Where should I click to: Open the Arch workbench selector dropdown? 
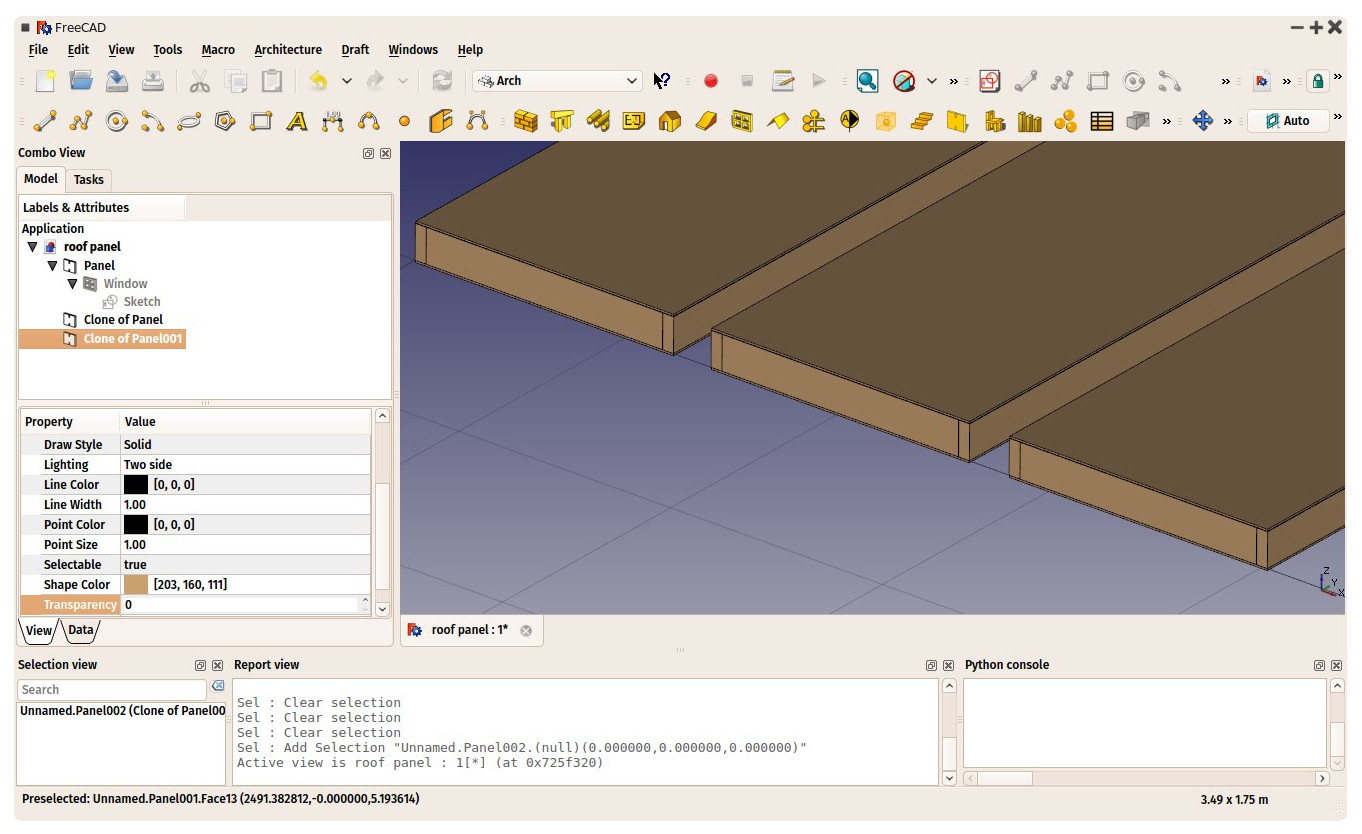coord(557,81)
